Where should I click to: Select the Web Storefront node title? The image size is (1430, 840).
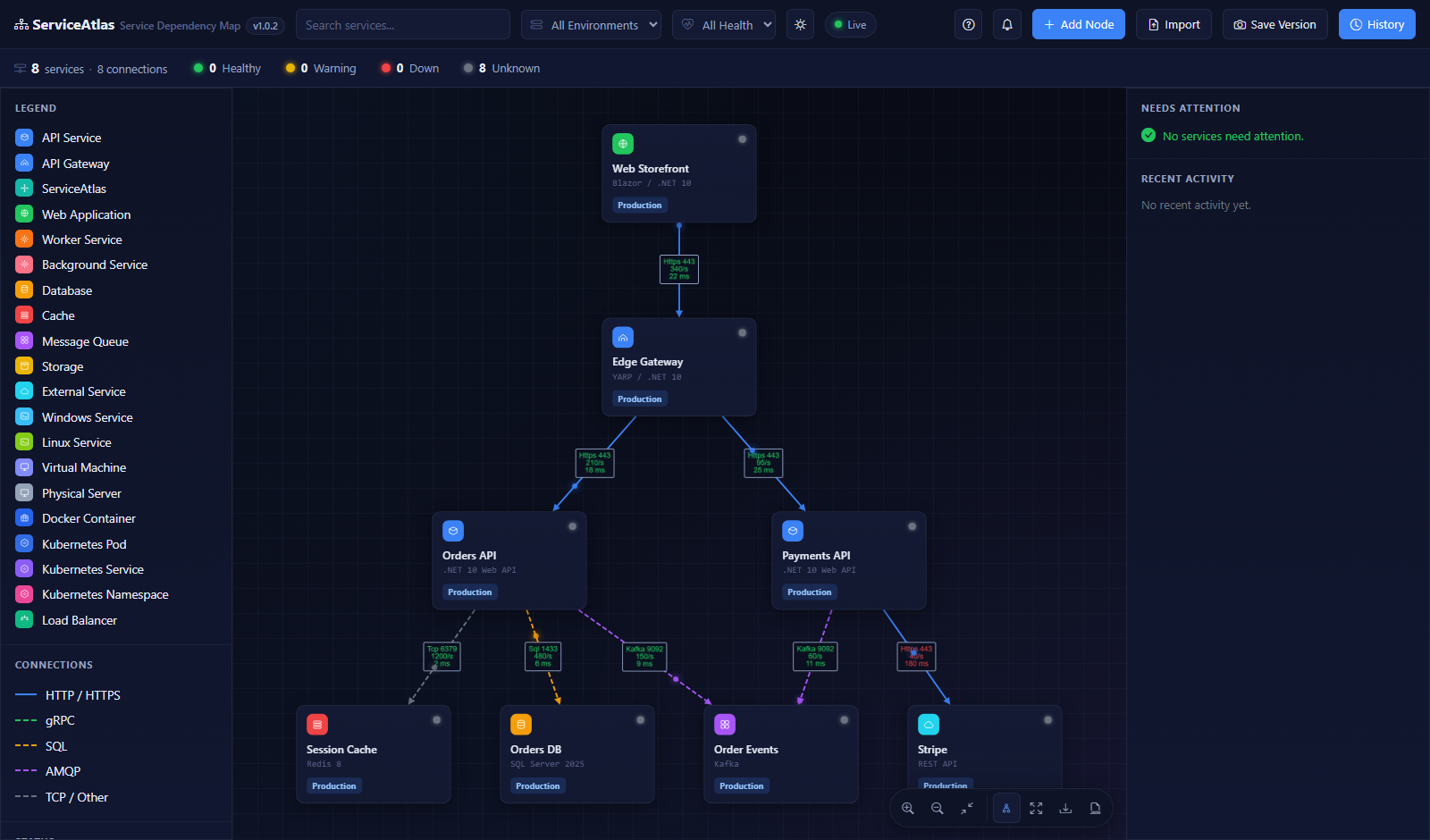point(651,169)
